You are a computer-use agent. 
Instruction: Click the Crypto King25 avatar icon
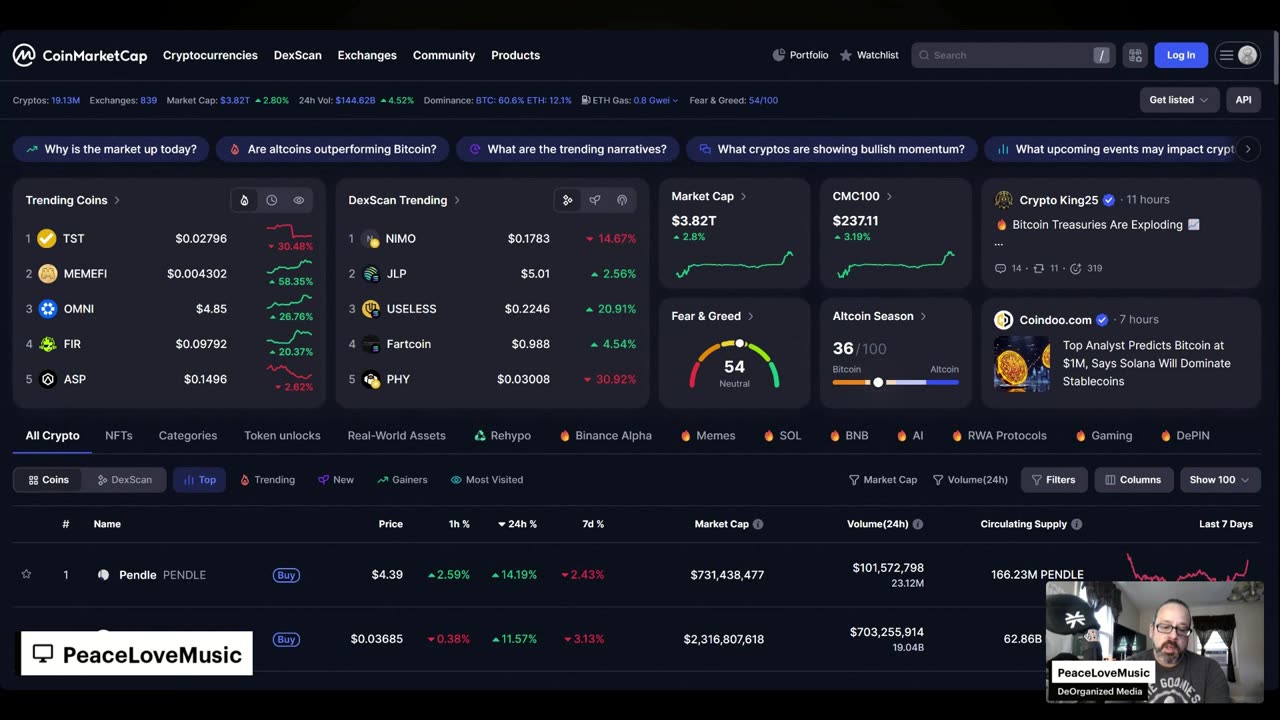click(1003, 200)
